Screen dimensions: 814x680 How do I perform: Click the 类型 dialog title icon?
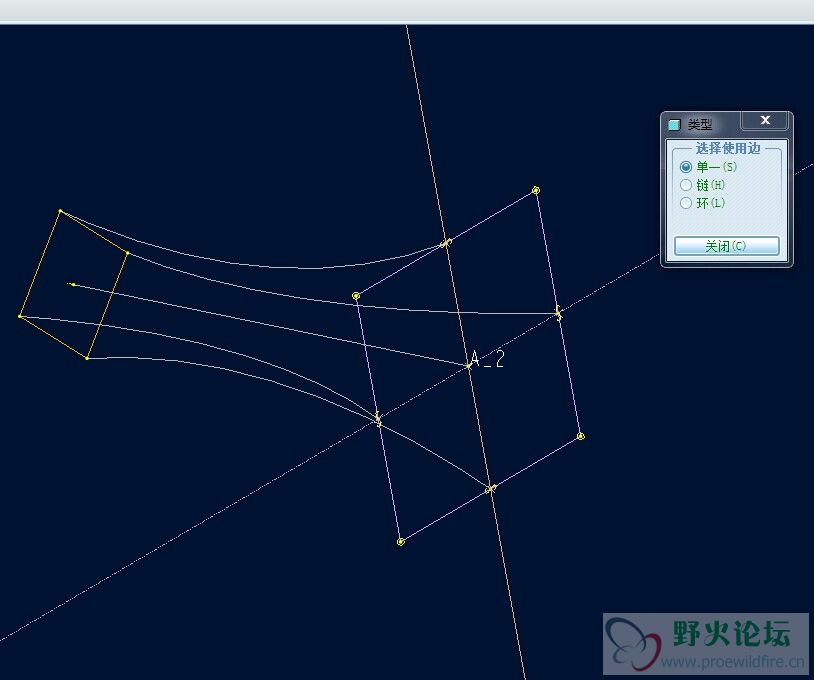point(674,125)
